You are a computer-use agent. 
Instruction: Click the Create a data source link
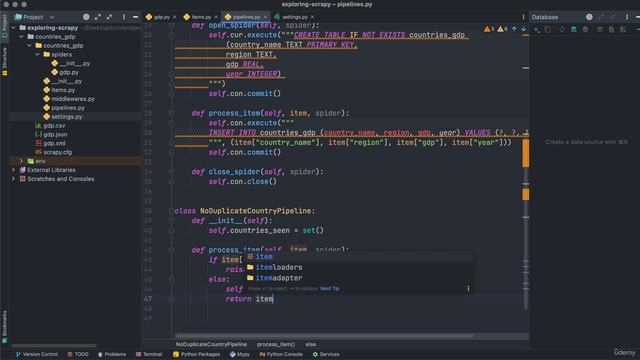(x=587, y=142)
